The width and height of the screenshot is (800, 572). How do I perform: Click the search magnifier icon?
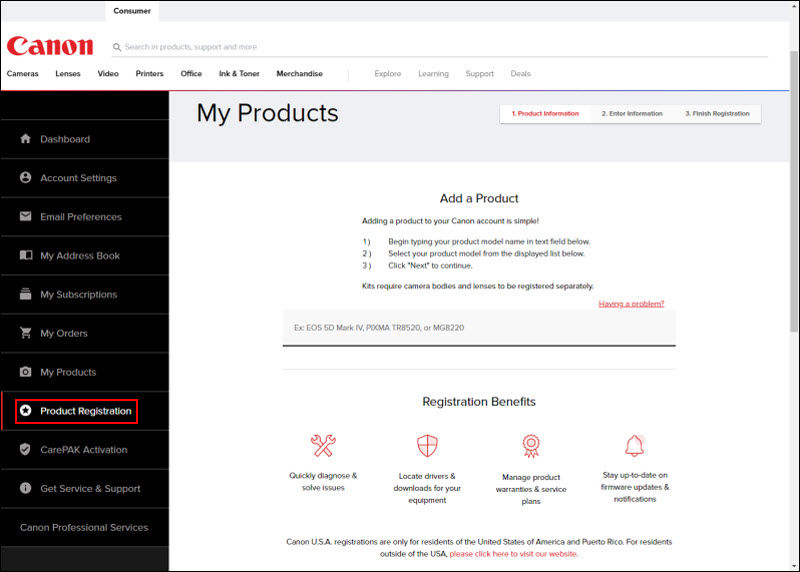coord(117,47)
